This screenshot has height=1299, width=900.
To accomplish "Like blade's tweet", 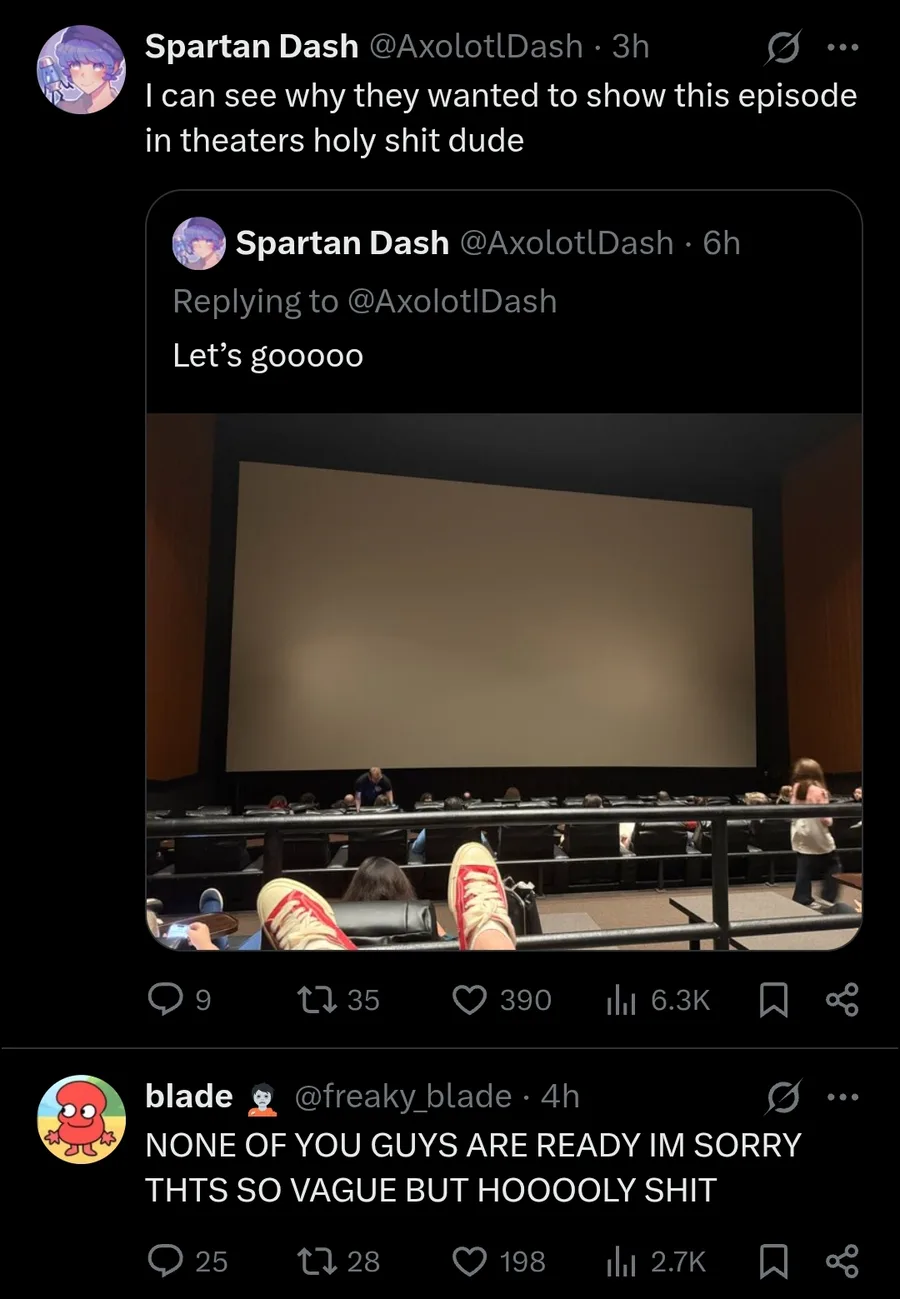I will coord(468,1261).
